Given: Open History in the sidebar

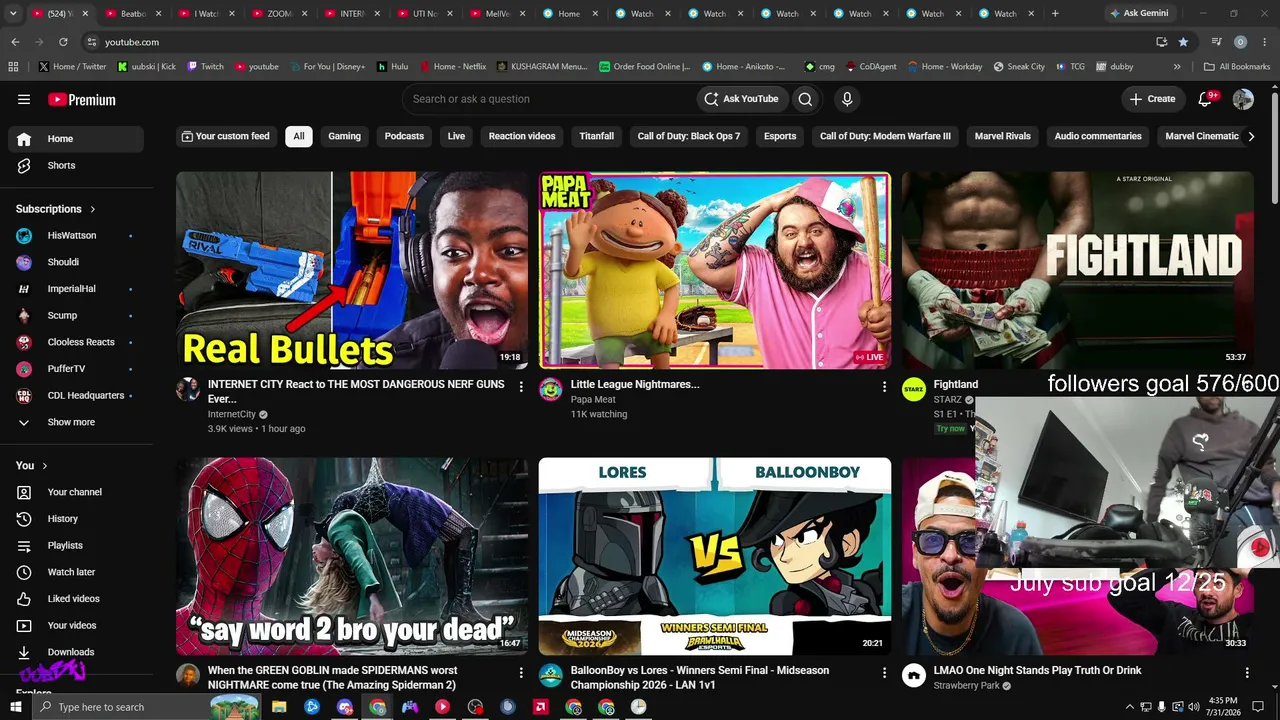Looking at the screenshot, I should click(x=76, y=519).
